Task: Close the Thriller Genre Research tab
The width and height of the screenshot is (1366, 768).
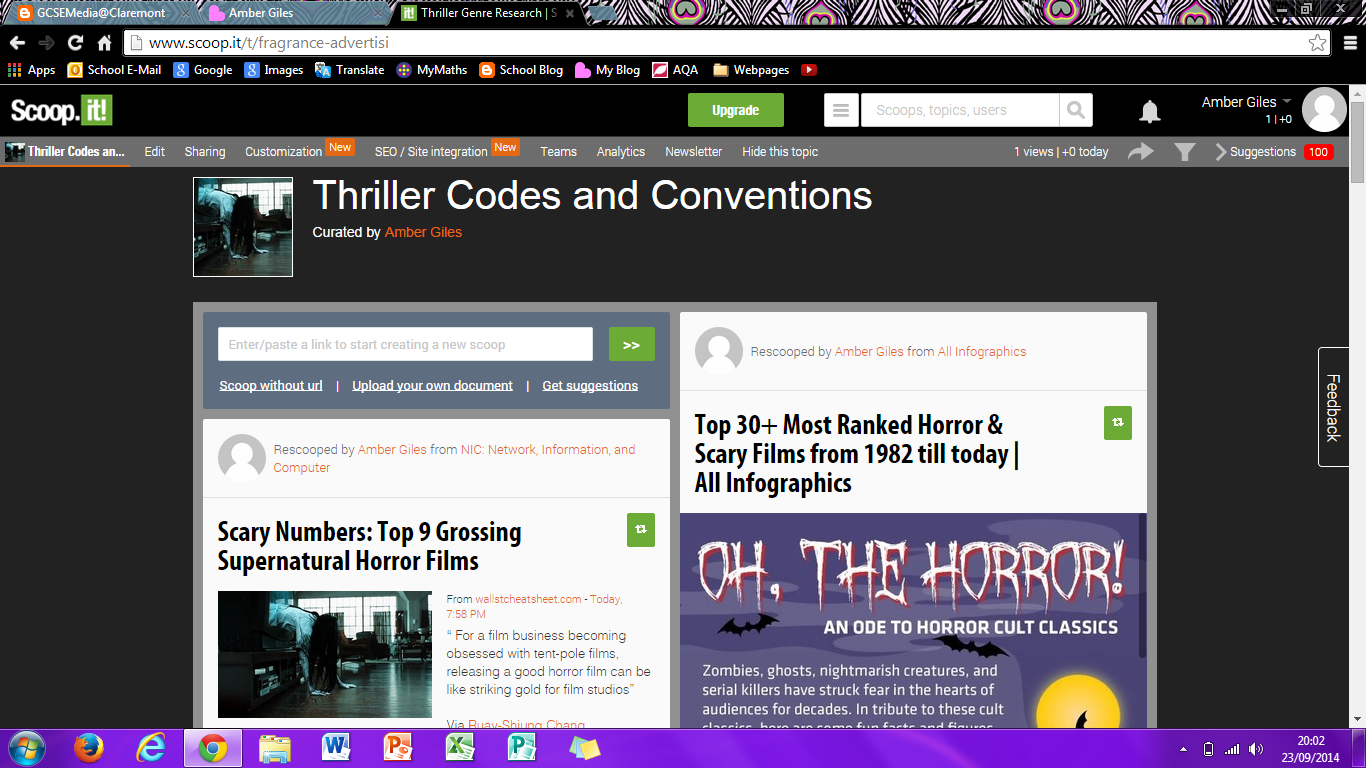Action: tap(570, 14)
